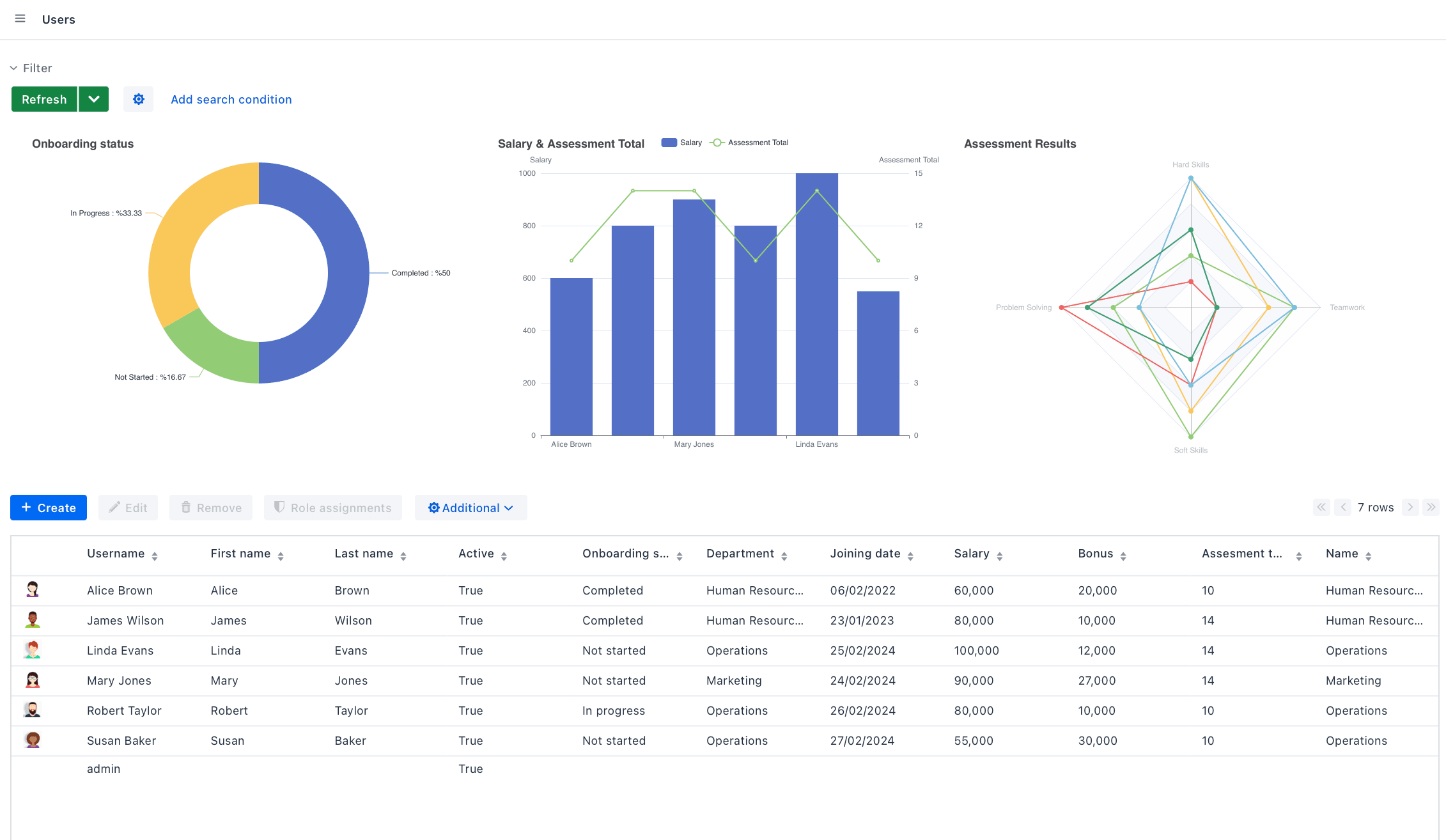Image resolution: width=1446 pixels, height=840 pixels.
Task: Expand the Additional actions dropdown
Action: (x=470, y=508)
